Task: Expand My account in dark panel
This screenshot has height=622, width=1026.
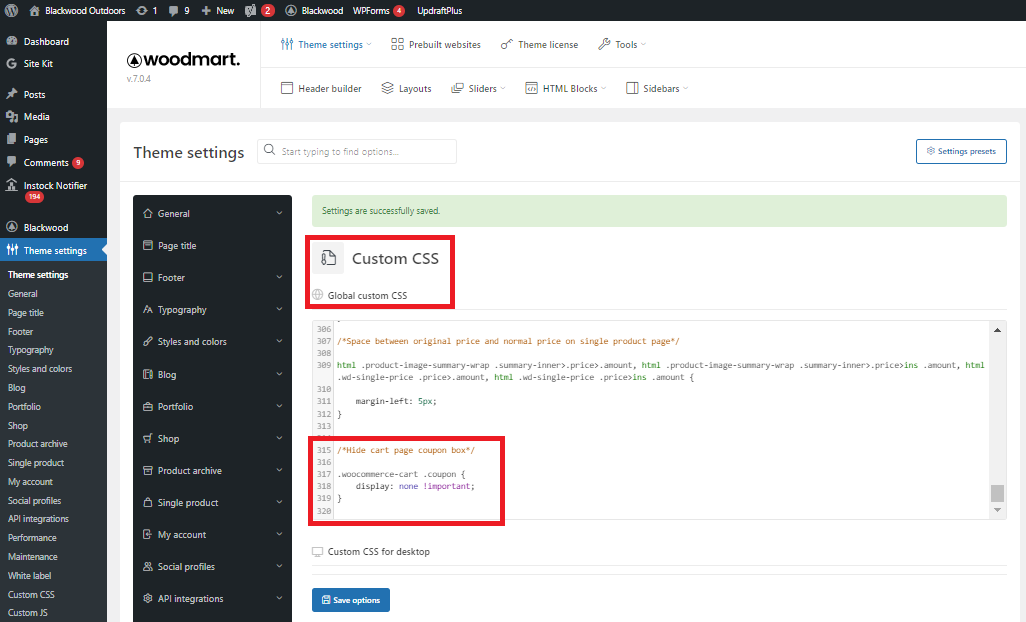Action: pyautogui.click(x=212, y=534)
